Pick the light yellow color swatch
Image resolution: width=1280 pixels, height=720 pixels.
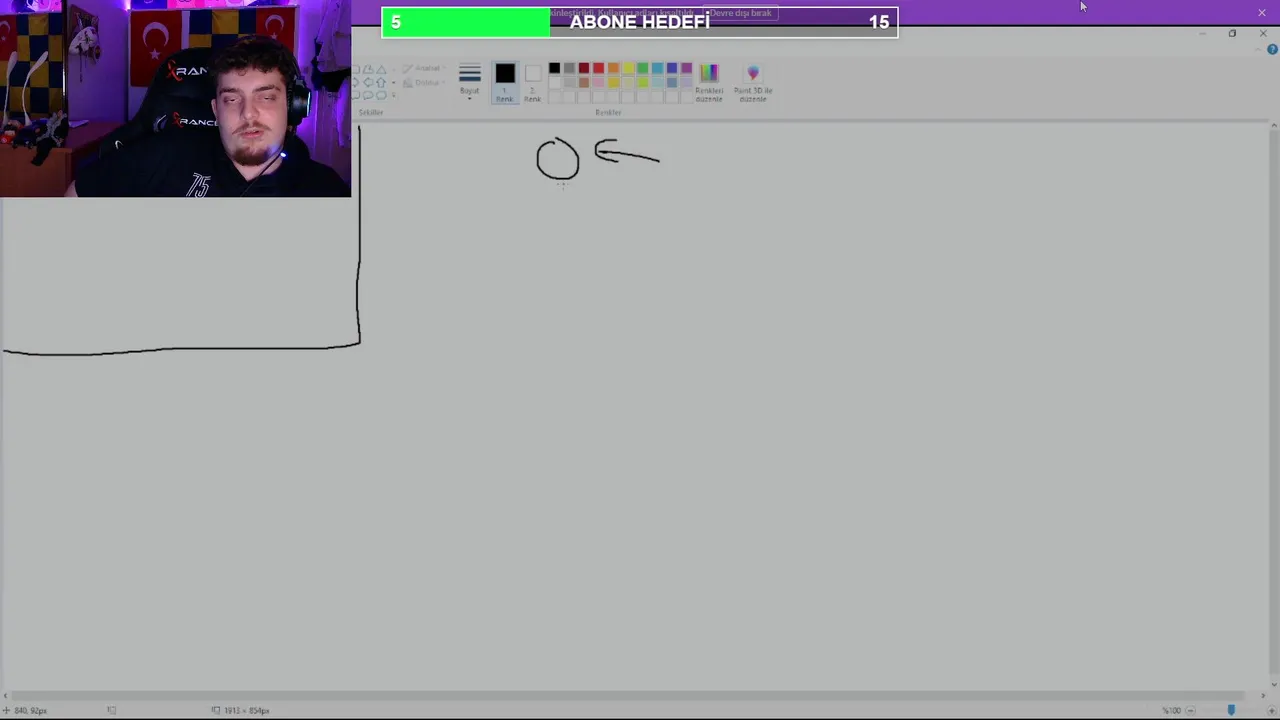[x=628, y=82]
